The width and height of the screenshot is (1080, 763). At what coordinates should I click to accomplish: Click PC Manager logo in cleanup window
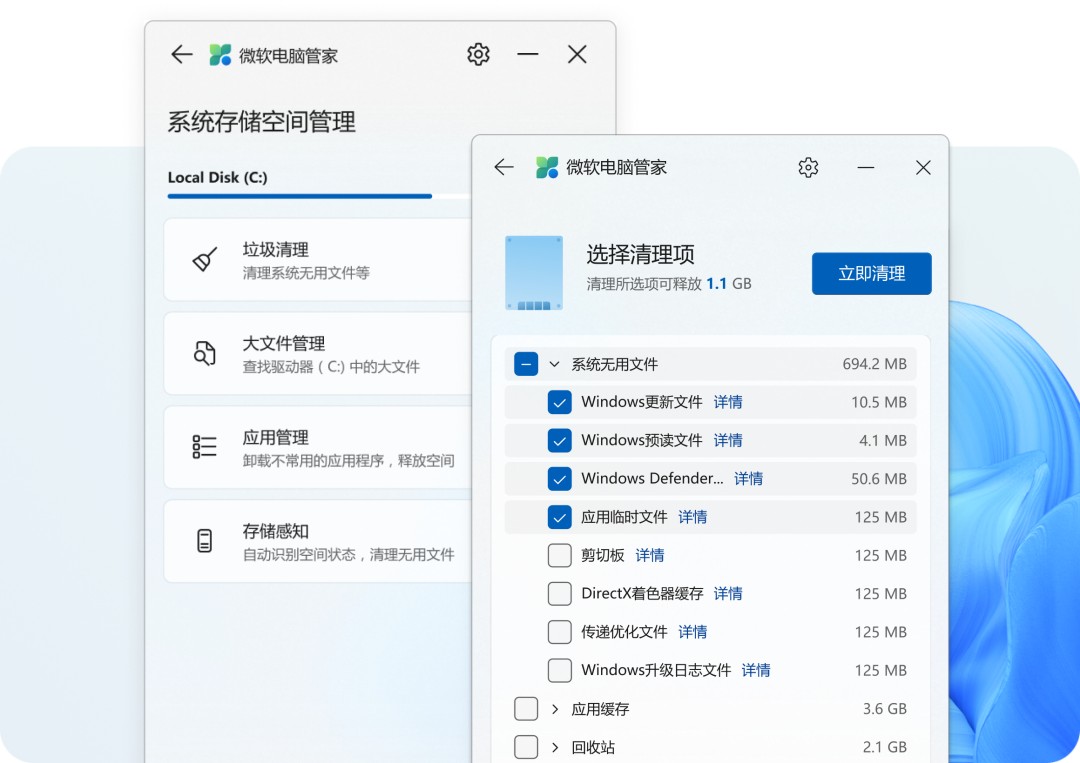(x=547, y=167)
